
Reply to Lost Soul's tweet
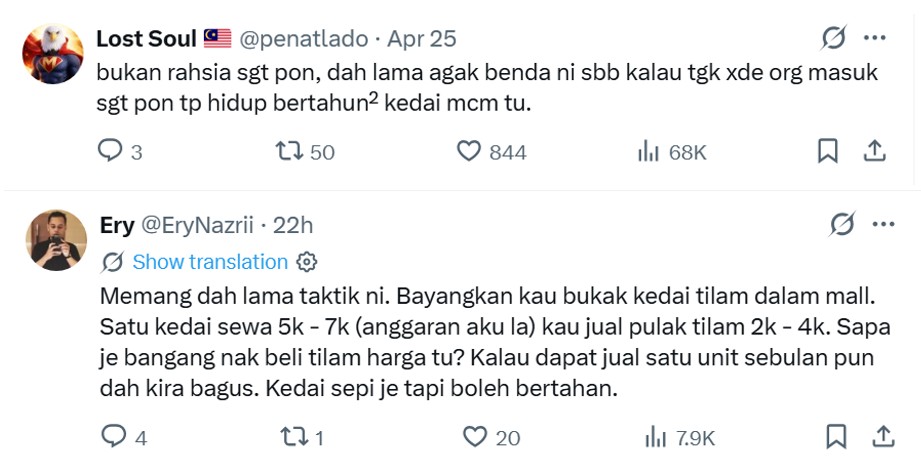(x=109, y=151)
